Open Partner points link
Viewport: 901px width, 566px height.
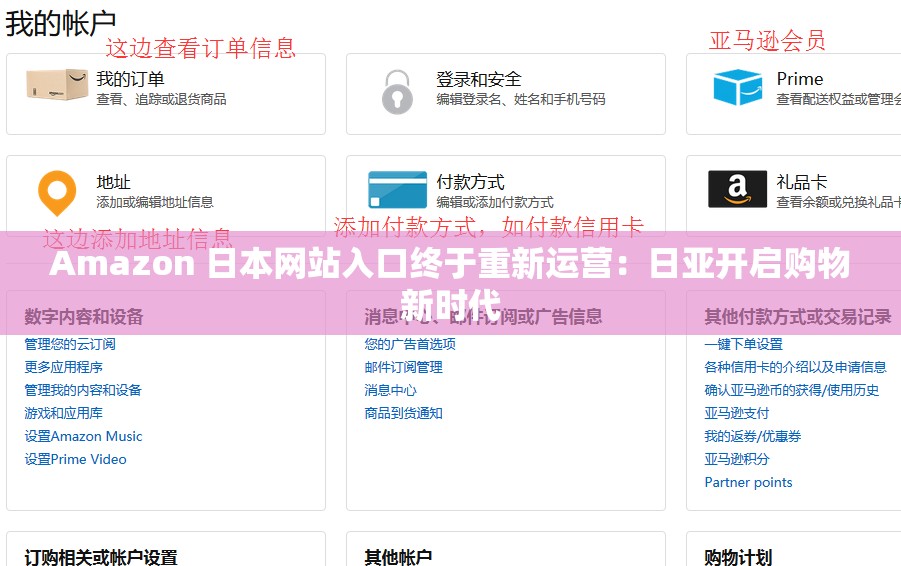748,482
